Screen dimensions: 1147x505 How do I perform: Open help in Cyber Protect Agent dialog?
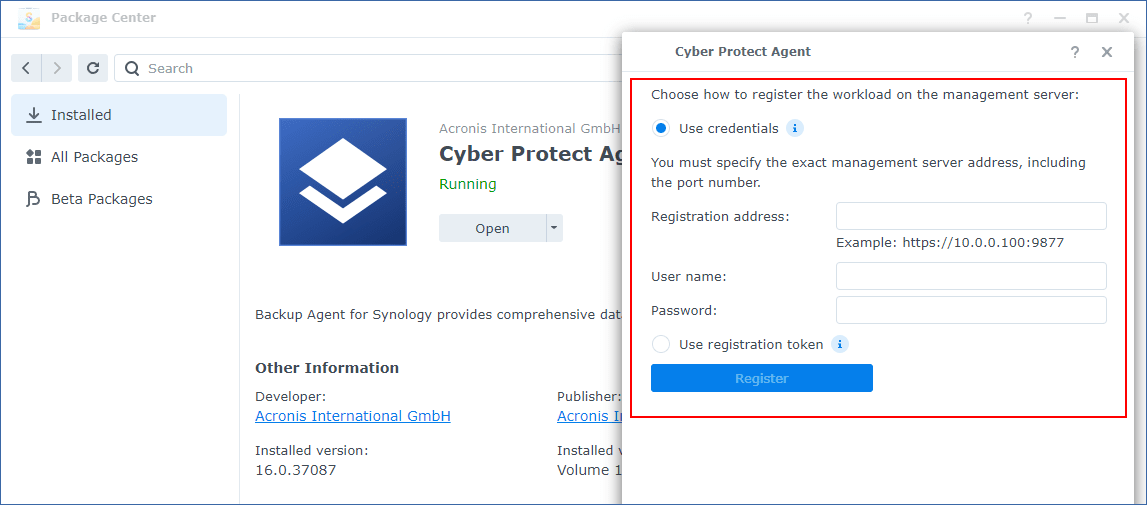point(1075,52)
